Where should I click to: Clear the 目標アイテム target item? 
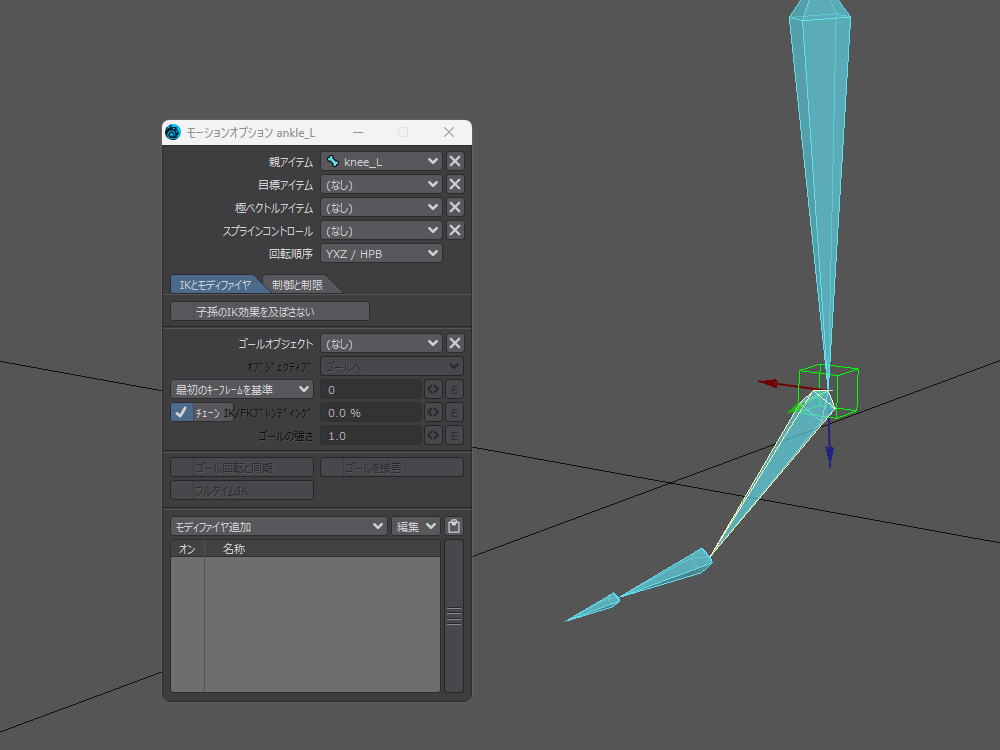pos(454,184)
